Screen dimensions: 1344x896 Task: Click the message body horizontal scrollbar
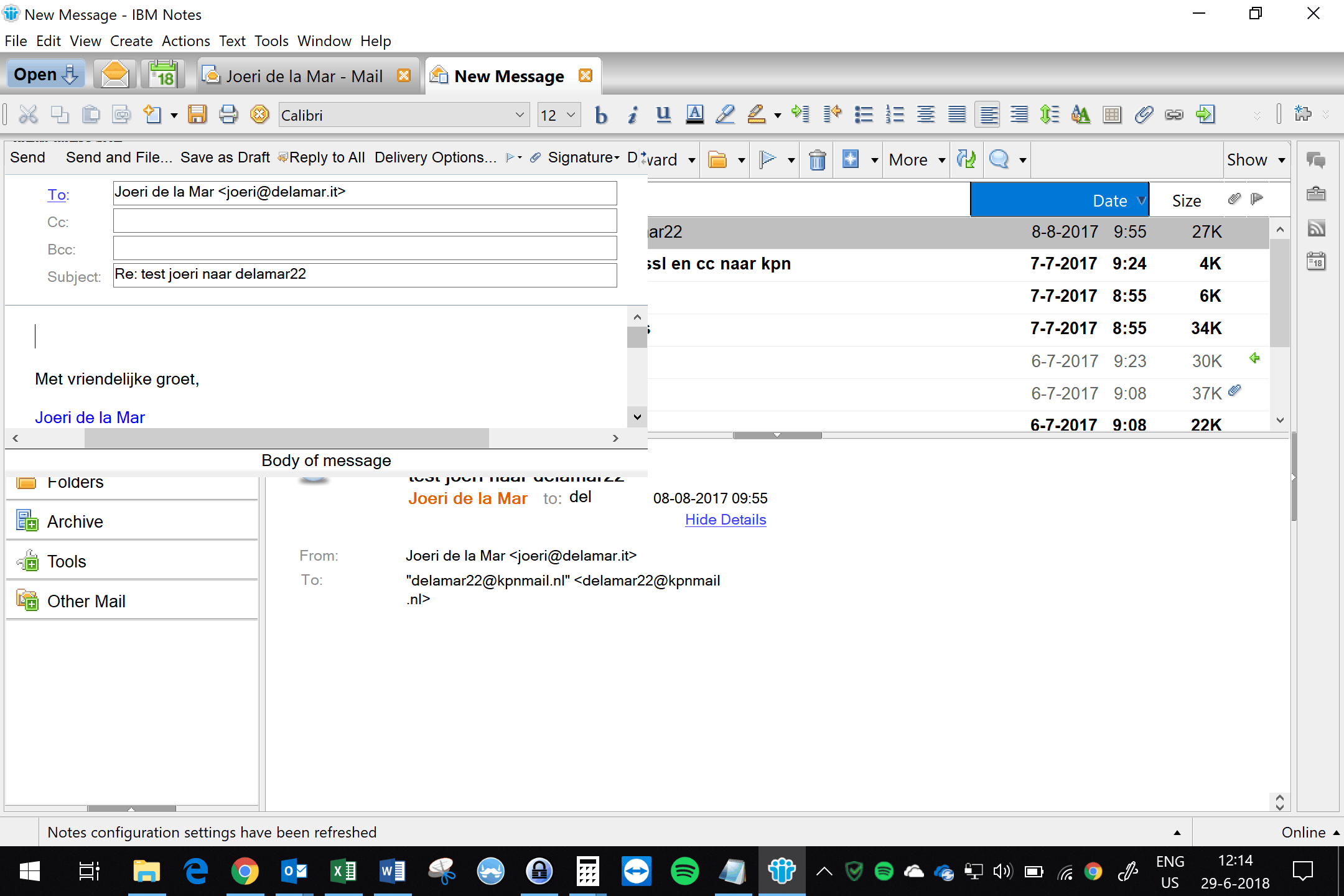286,438
